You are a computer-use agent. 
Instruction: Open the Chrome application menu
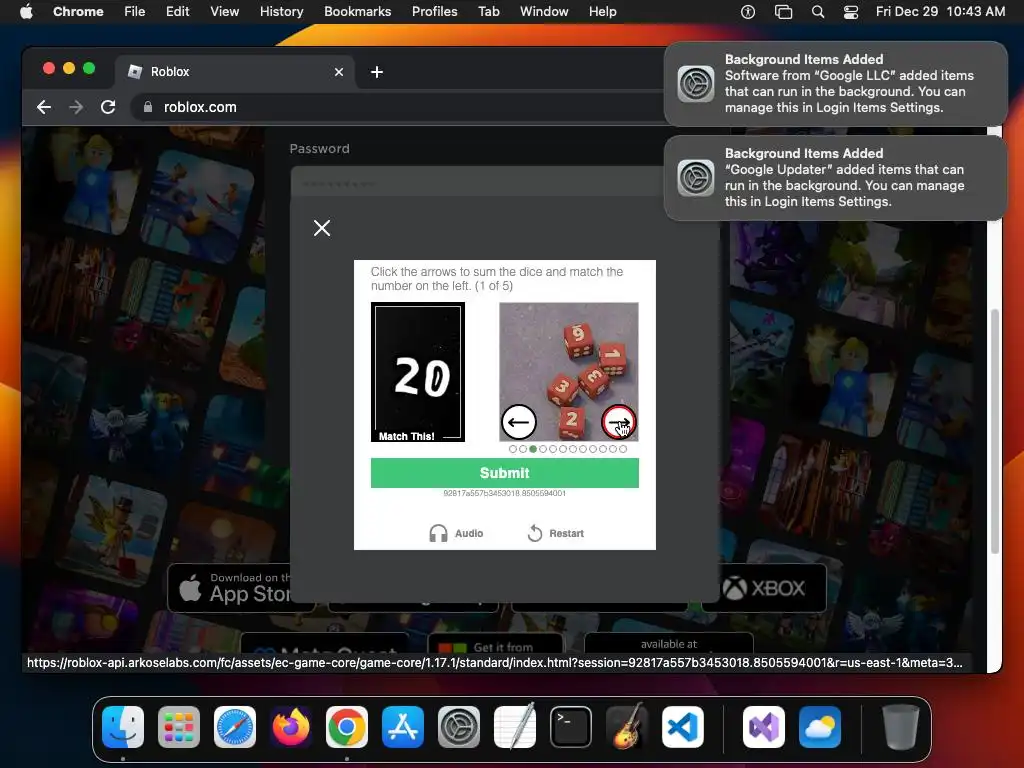78,11
